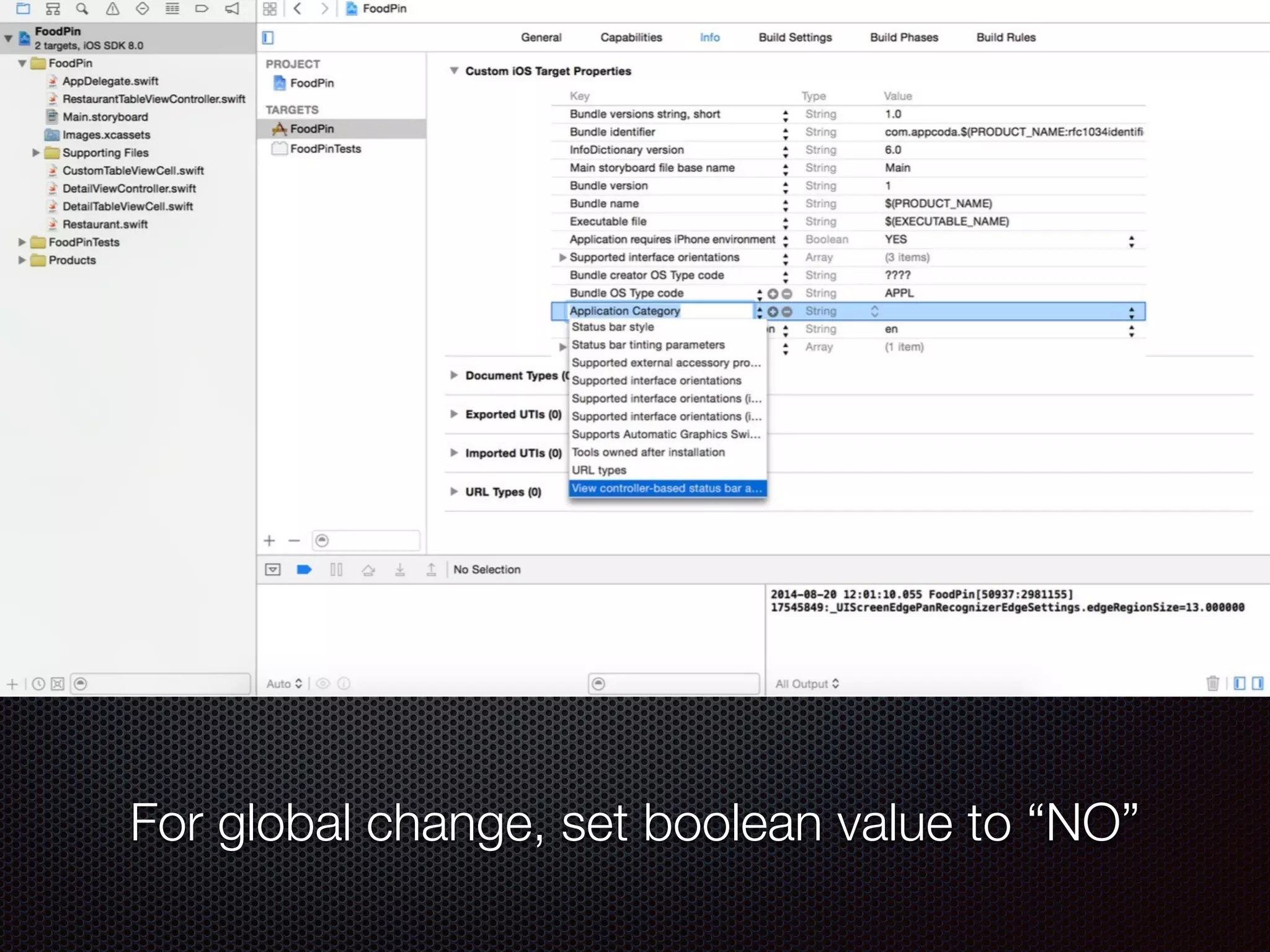The width and height of the screenshot is (1270, 952).
Task: Expand Supported interface orientations array row
Action: (562, 257)
